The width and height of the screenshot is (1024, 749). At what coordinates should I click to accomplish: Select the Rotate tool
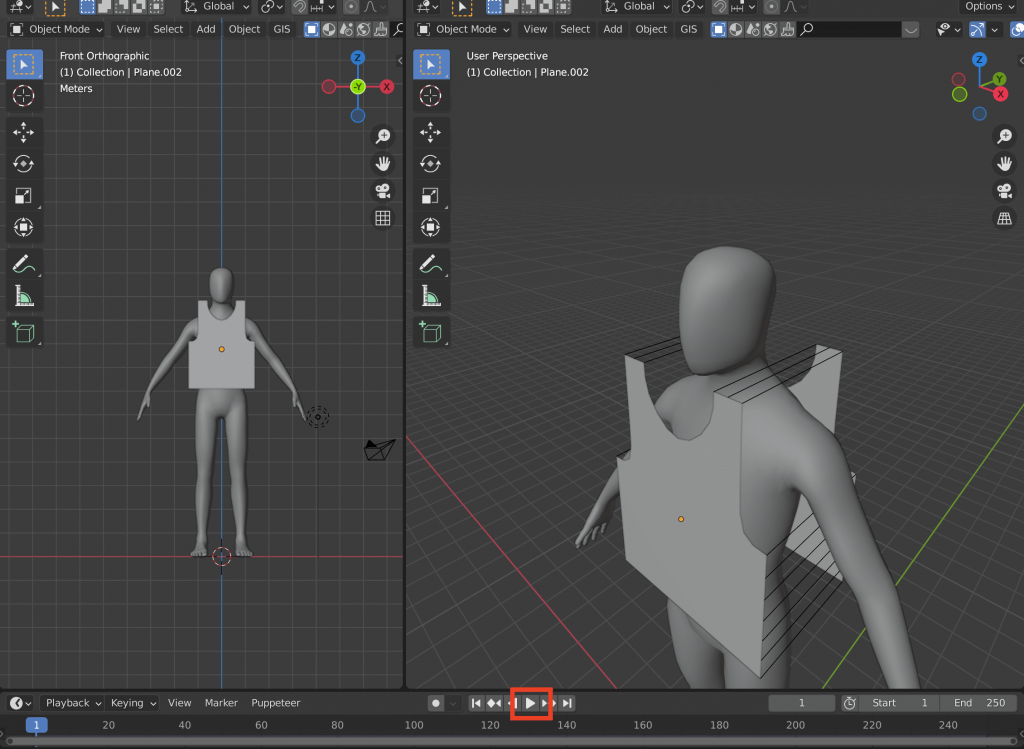click(x=24, y=163)
